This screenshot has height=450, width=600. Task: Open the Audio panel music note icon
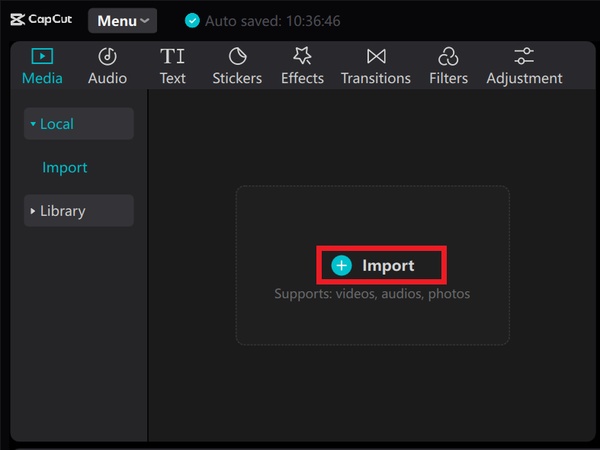click(107, 56)
